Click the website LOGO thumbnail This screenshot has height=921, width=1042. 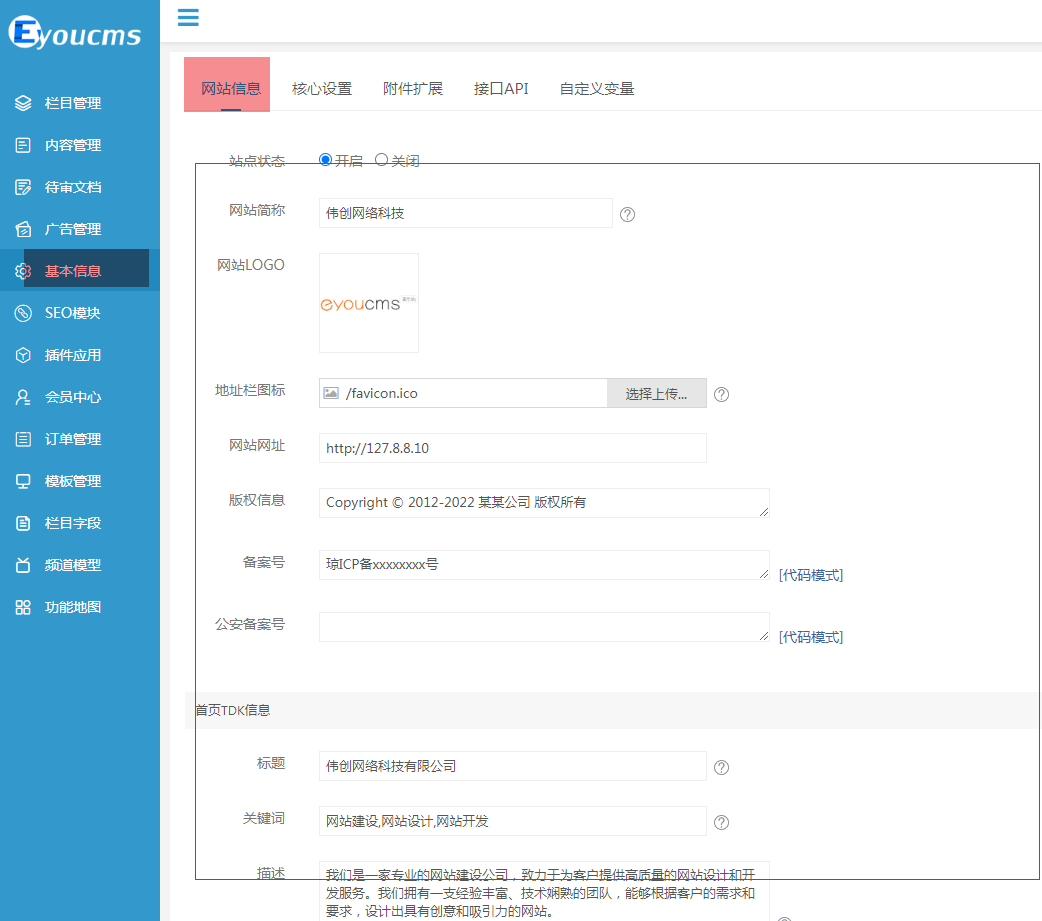(x=369, y=303)
